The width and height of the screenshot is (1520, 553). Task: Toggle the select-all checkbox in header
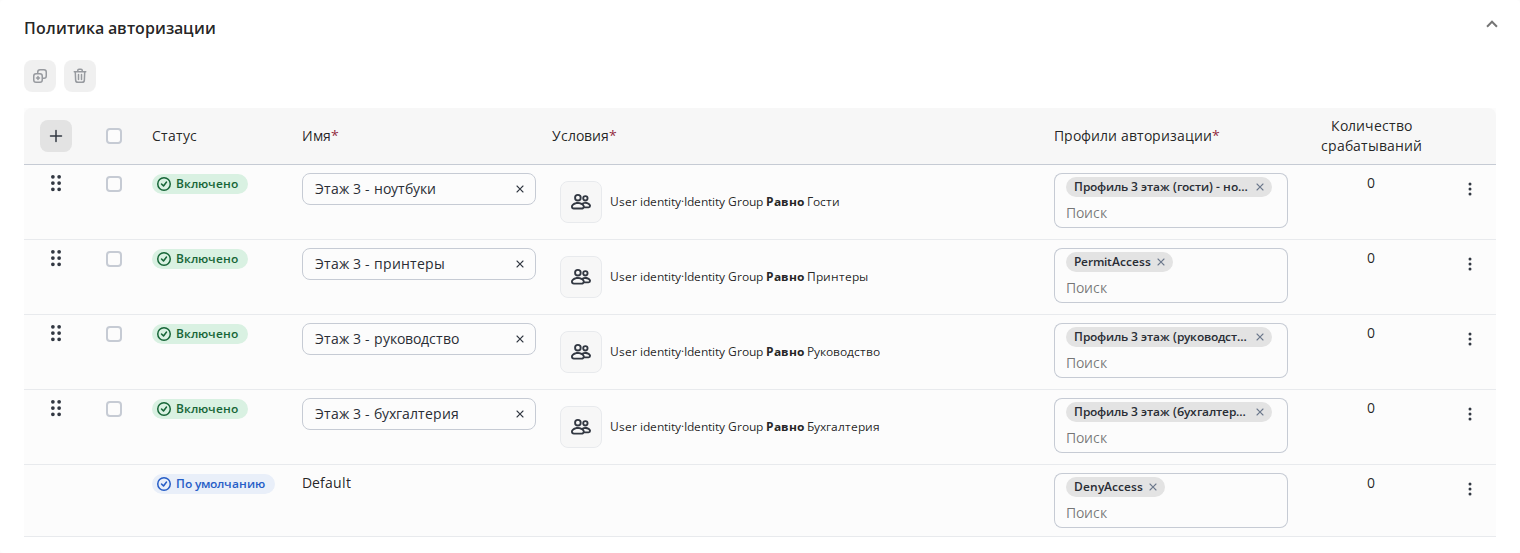click(114, 136)
